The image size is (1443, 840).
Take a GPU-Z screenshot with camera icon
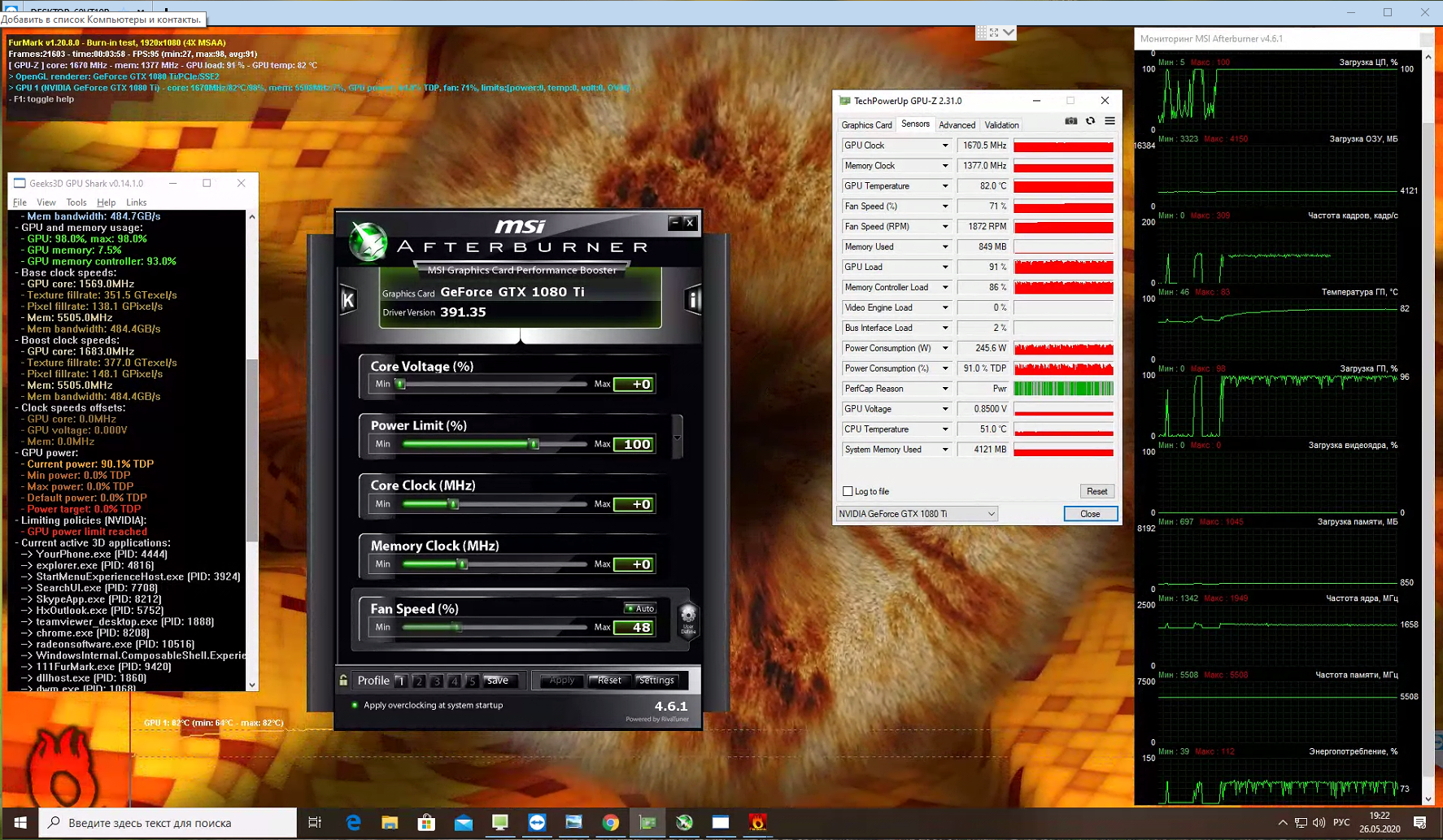[1071, 121]
